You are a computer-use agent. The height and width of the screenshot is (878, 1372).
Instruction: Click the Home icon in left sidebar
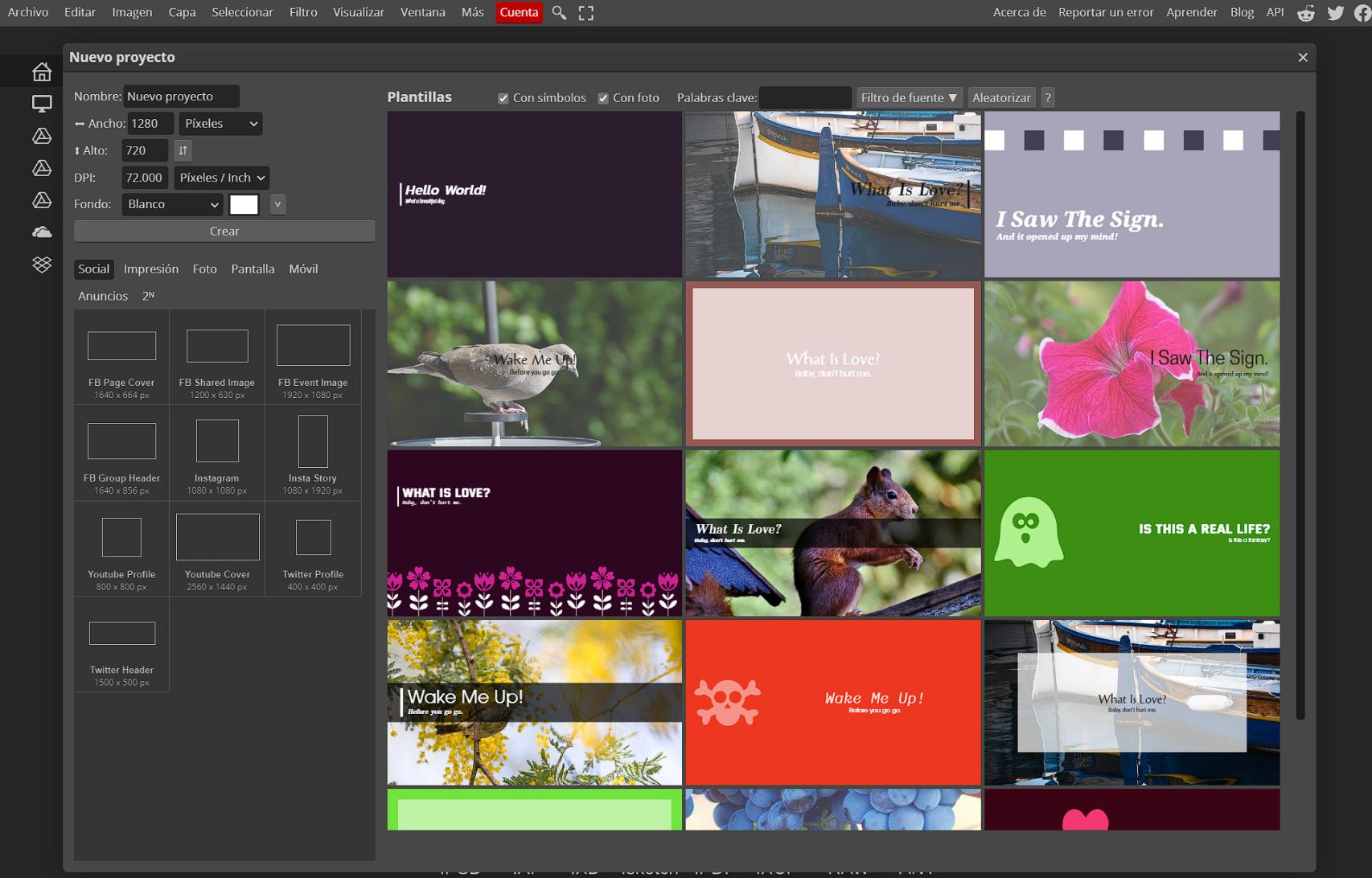(x=42, y=72)
